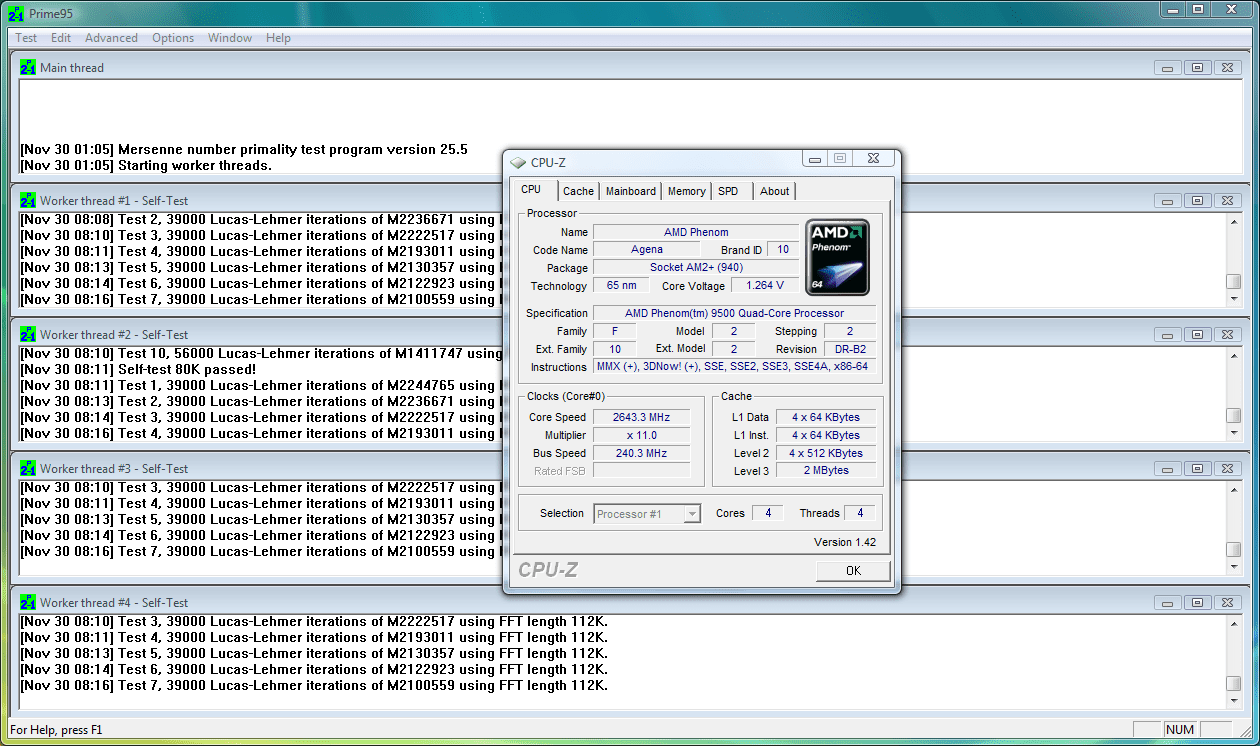Open the Help menu
The height and width of the screenshot is (746, 1260).
click(x=278, y=38)
